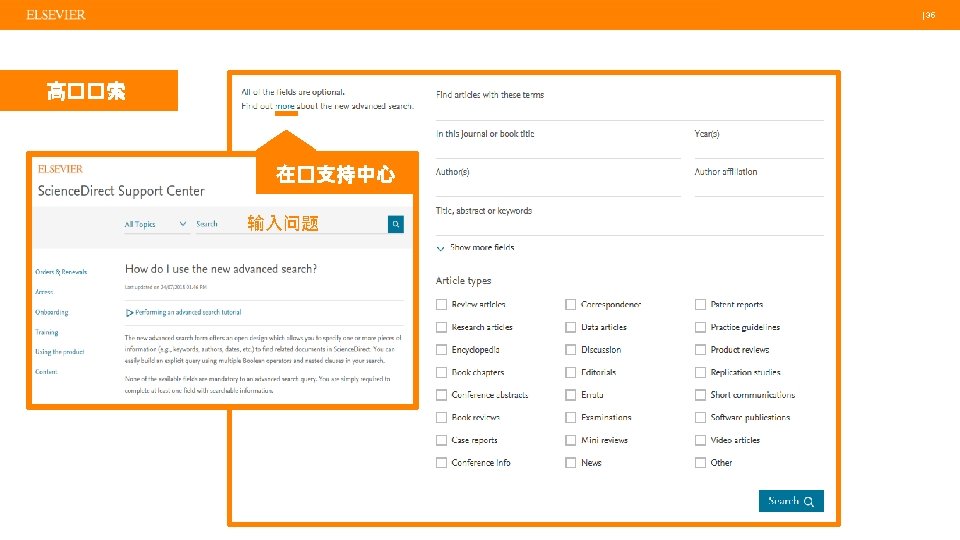Click the Elsevier logo in the orange header
This screenshot has width=960, height=540.
point(56,15)
